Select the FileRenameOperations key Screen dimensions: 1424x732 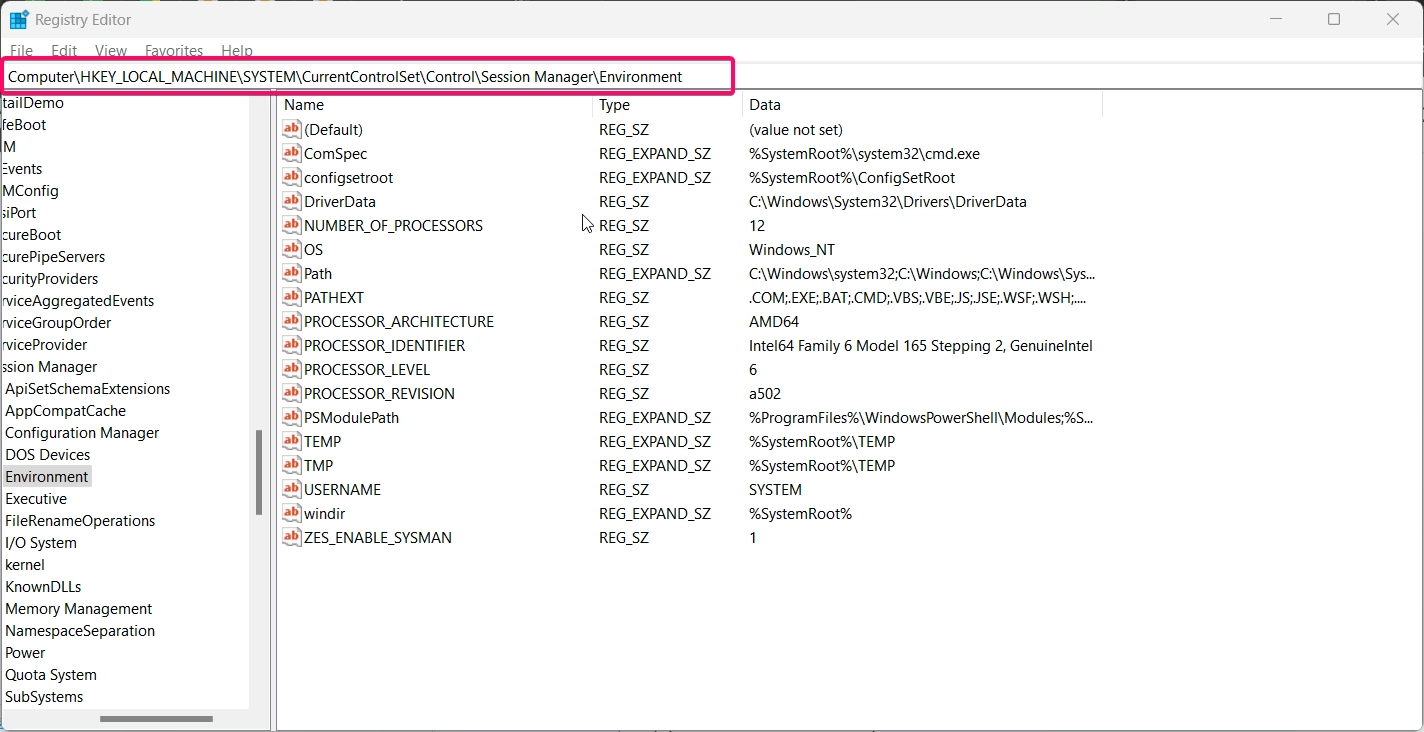(x=80, y=521)
